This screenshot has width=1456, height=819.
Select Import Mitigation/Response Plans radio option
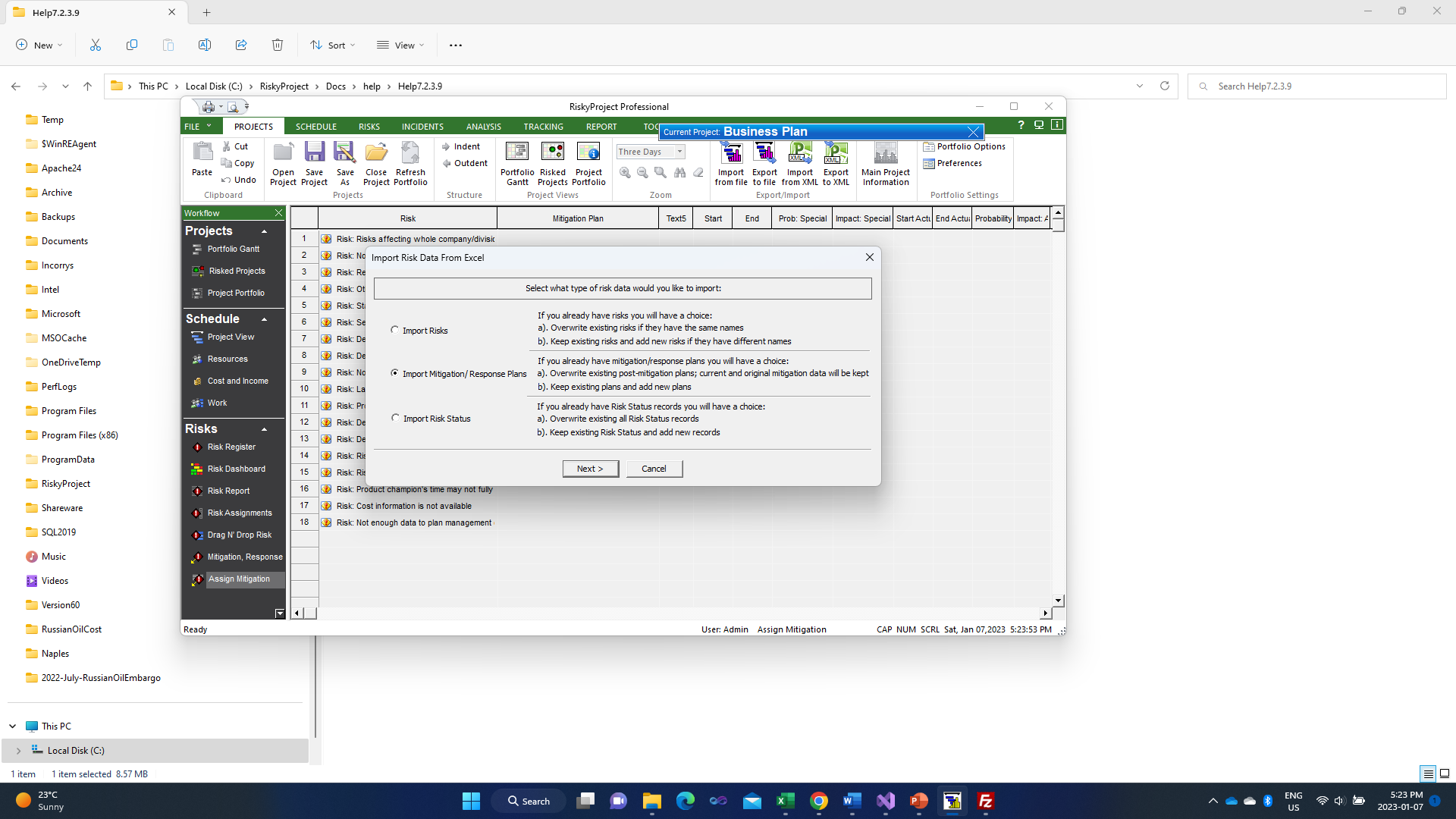[x=394, y=373]
